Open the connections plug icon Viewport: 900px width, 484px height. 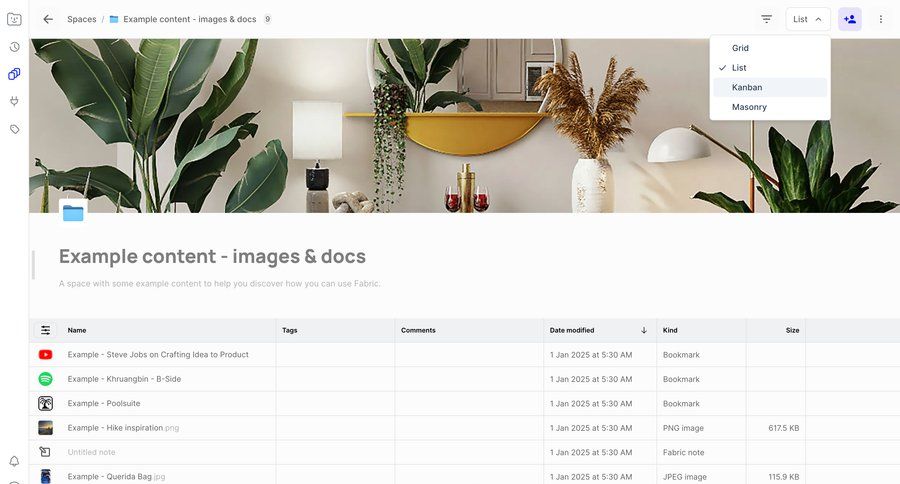pyautogui.click(x=14, y=102)
